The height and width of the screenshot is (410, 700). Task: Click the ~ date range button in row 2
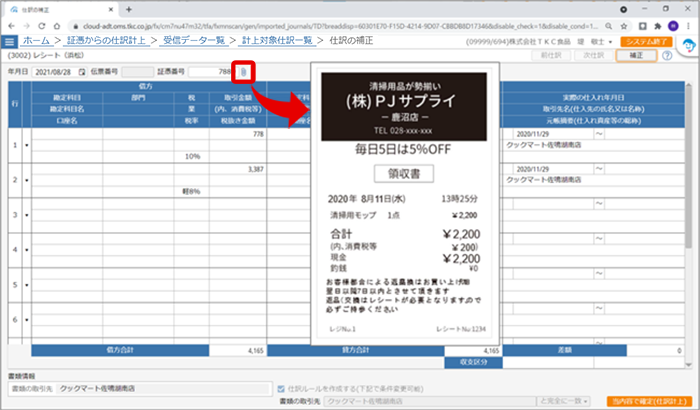click(599, 169)
